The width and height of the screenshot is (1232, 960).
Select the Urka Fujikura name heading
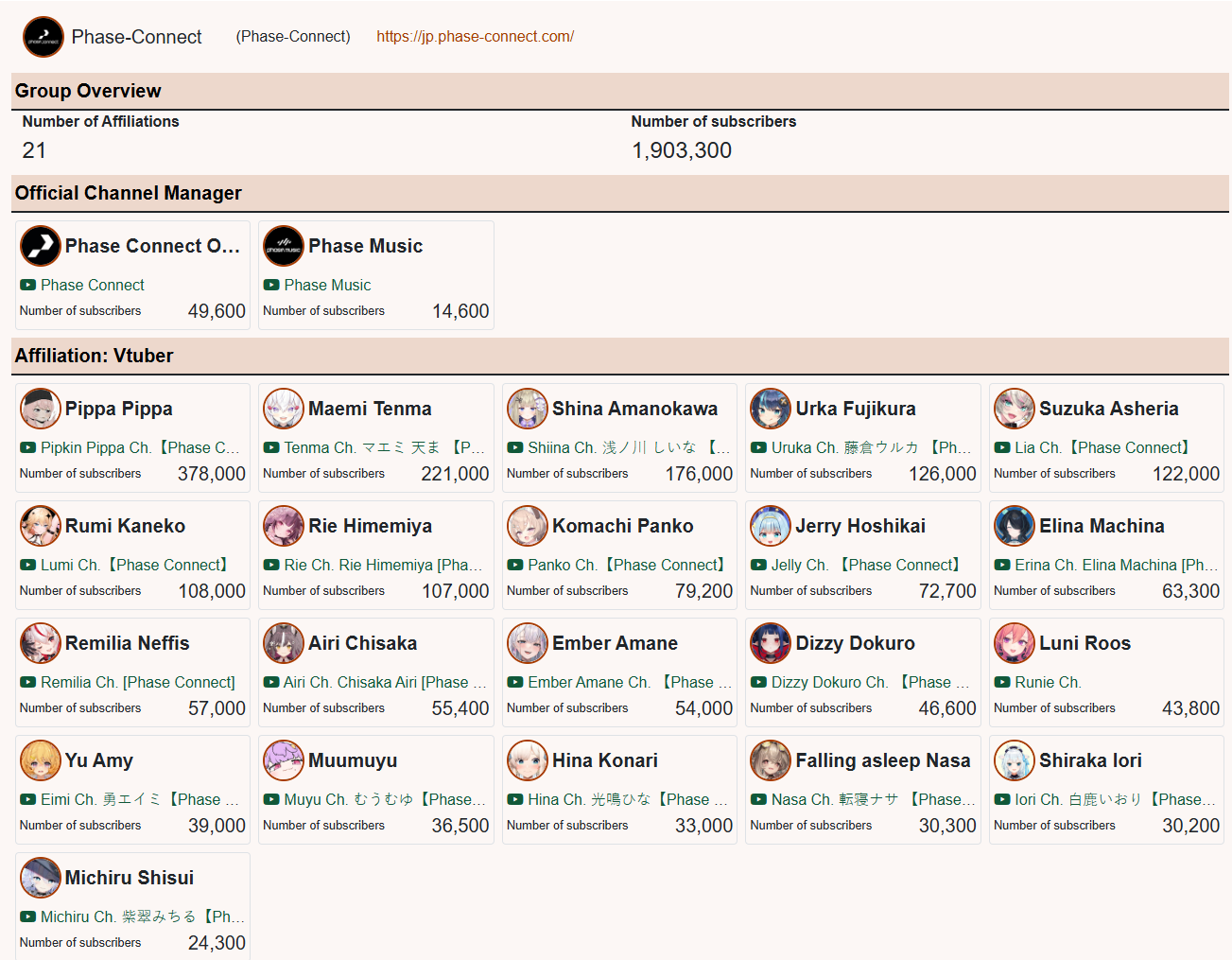point(856,409)
